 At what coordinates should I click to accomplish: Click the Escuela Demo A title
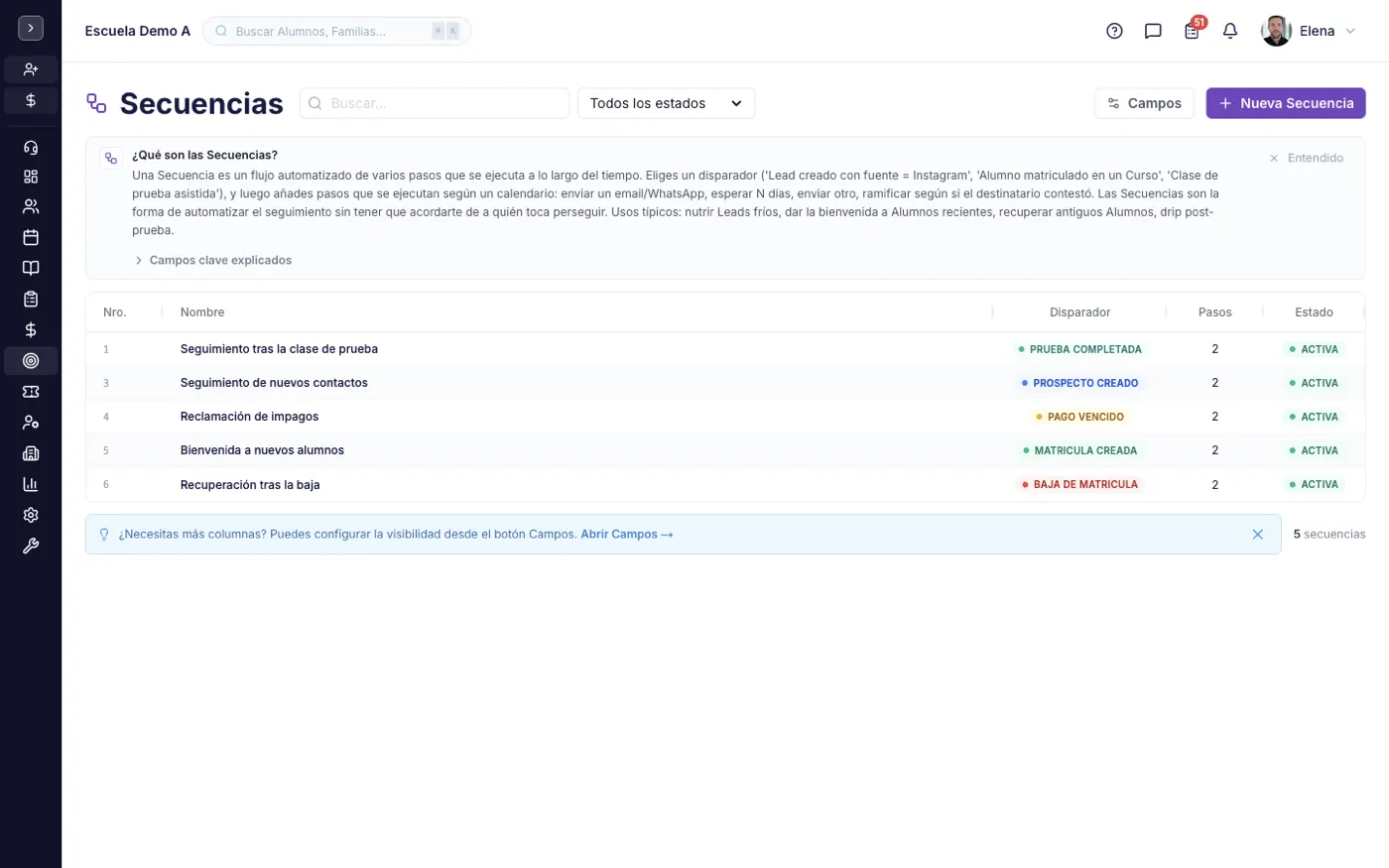tap(137, 31)
